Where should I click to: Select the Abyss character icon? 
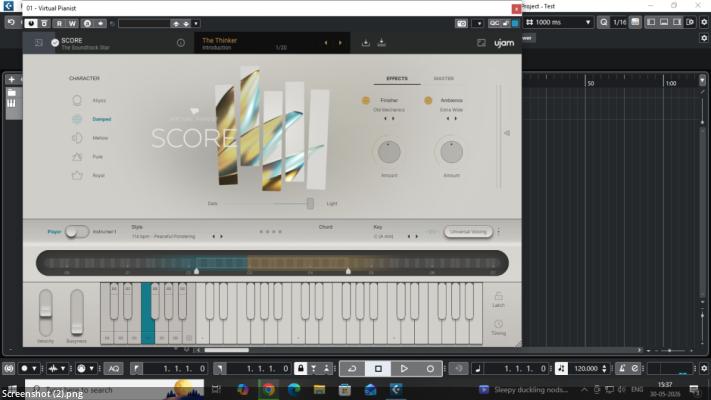pos(77,100)
